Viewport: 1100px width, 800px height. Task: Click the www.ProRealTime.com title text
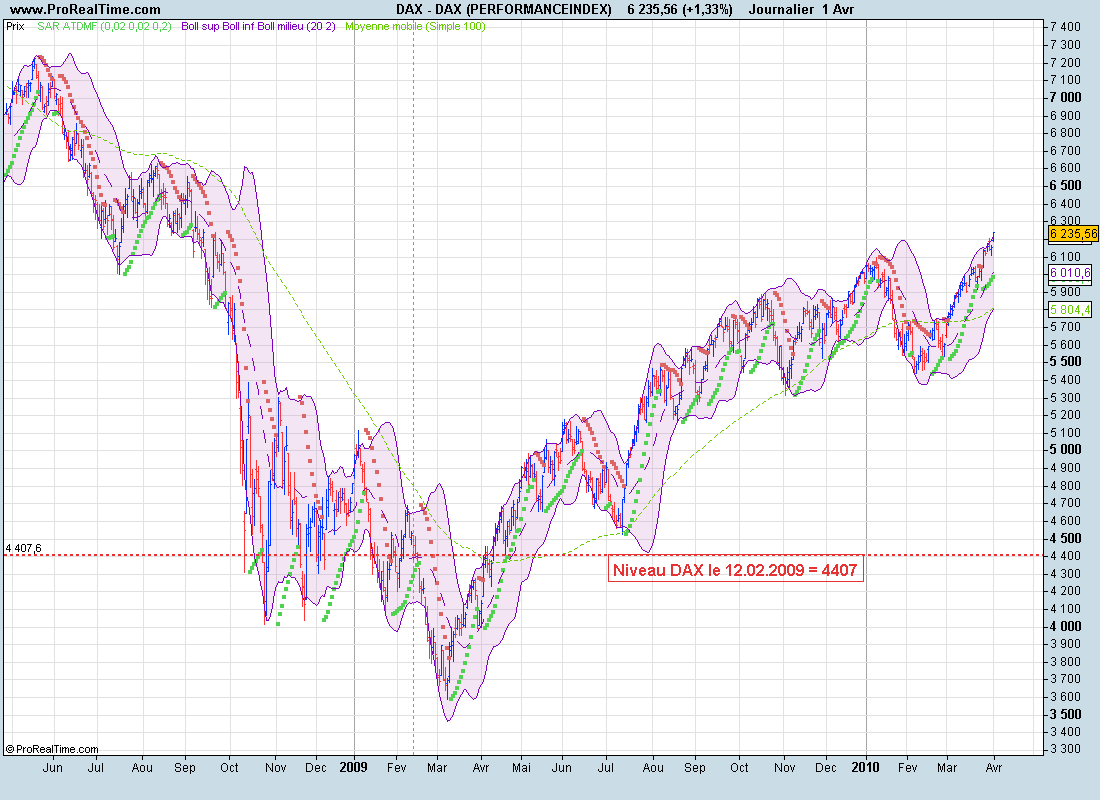pos(85,9)
